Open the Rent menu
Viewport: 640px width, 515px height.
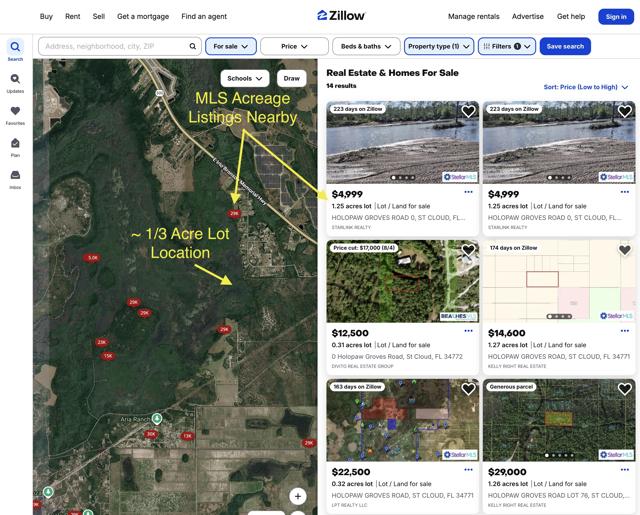coord(73,16)
